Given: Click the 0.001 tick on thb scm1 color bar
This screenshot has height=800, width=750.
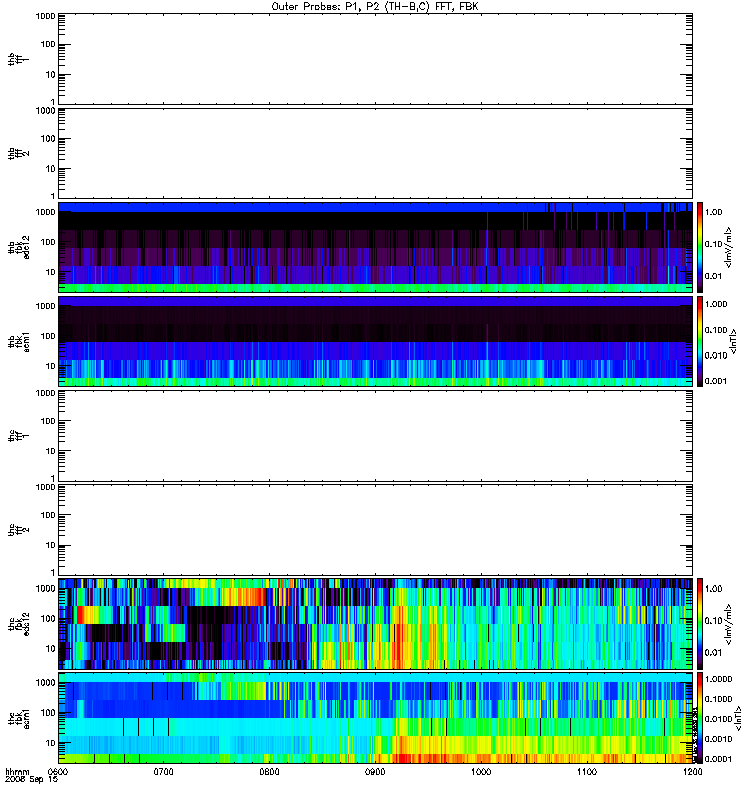Looking at the screenshot, I should (716, 381).
